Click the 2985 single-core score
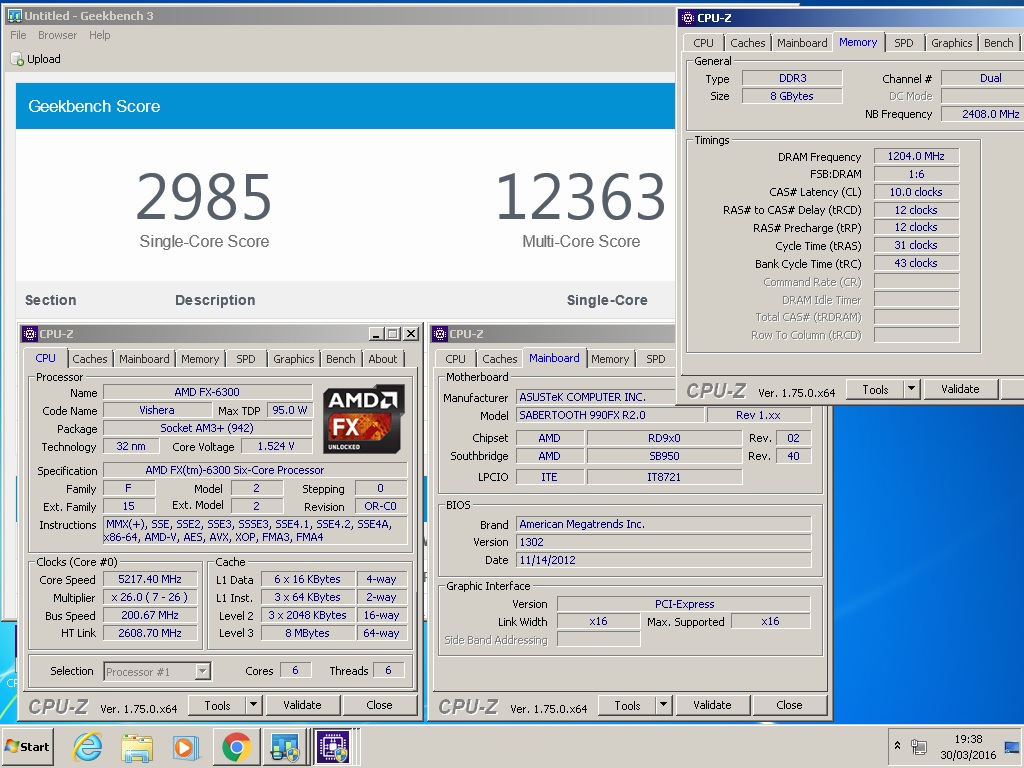1024x768 pixels. tap(204, 196)
